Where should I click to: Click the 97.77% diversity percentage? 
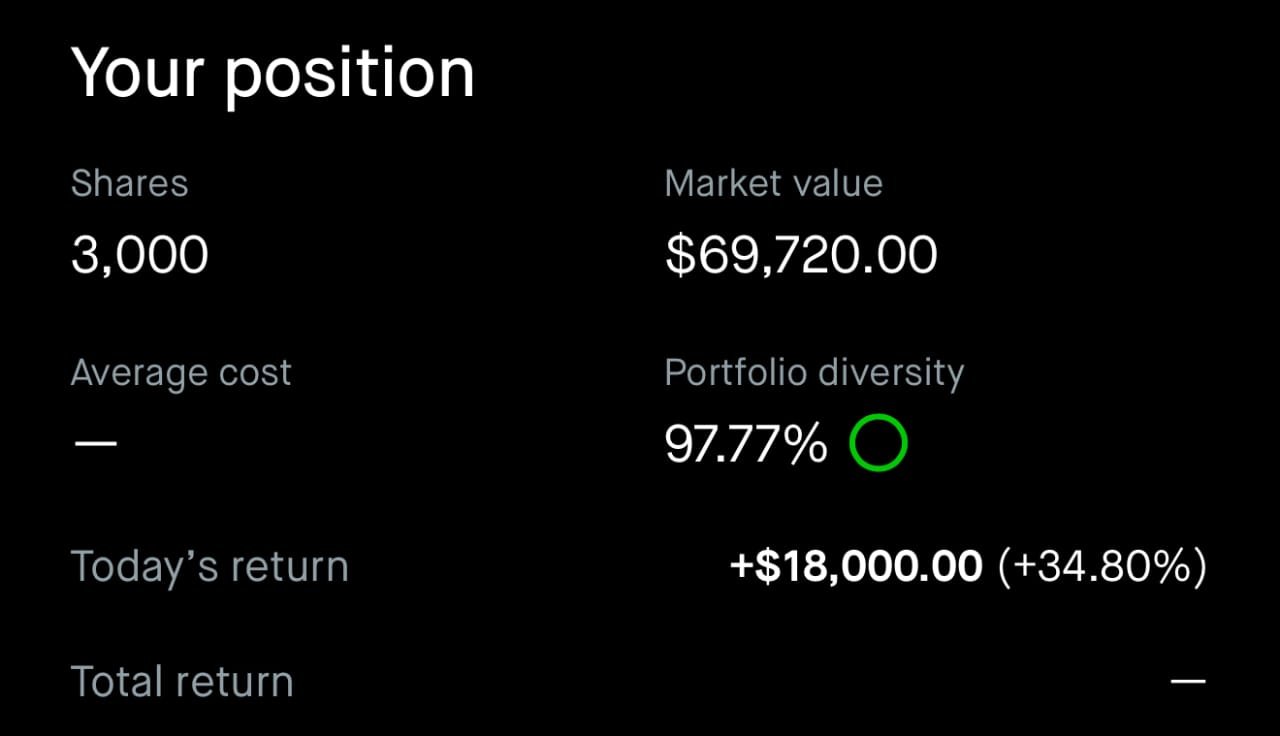[x=746, y=443]
